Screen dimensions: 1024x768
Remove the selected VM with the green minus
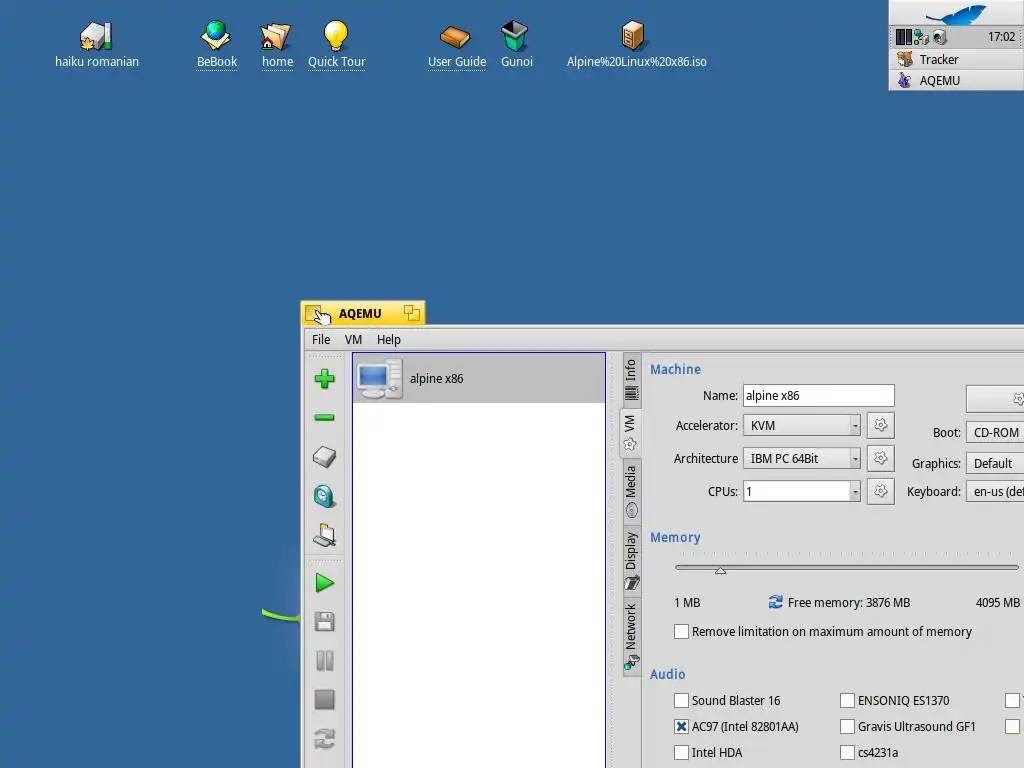coord(325,417)
